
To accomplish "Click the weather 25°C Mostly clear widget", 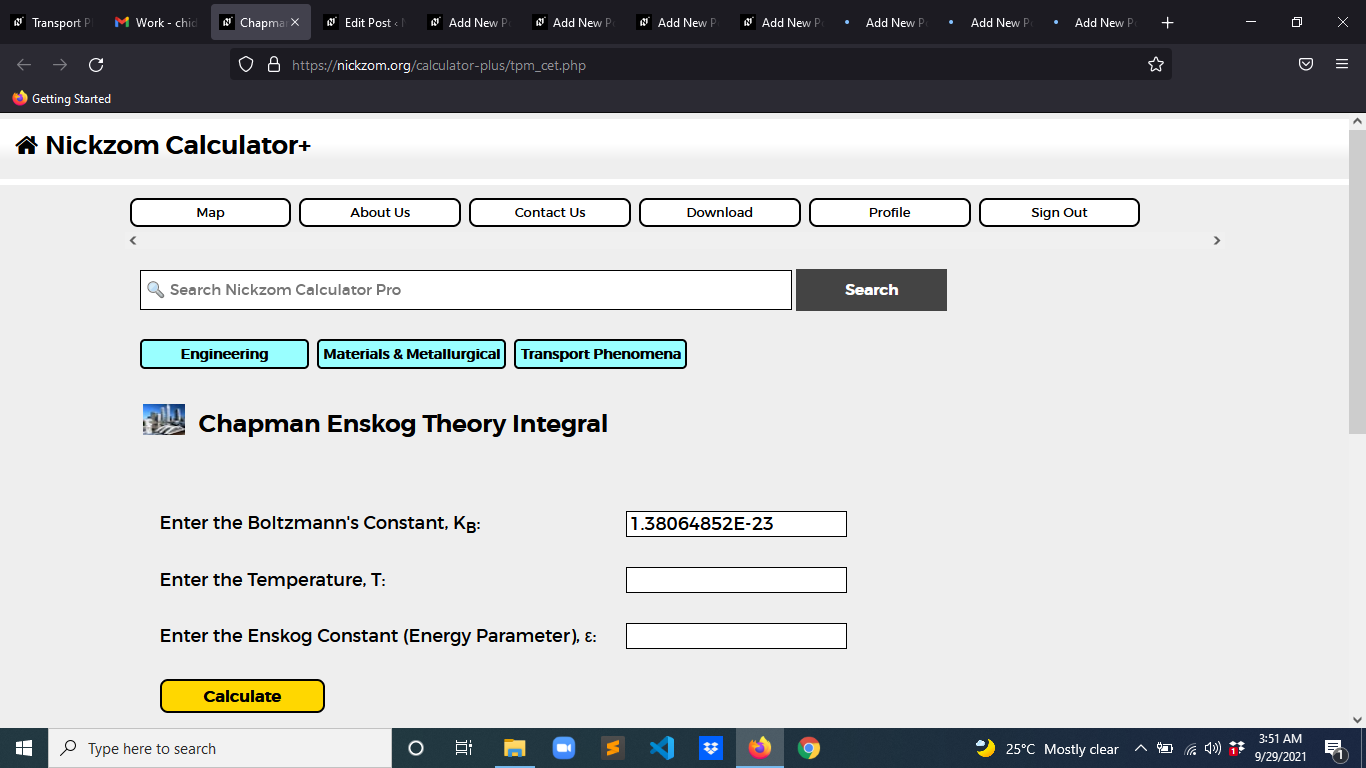I will click(x=1047, y=748).
